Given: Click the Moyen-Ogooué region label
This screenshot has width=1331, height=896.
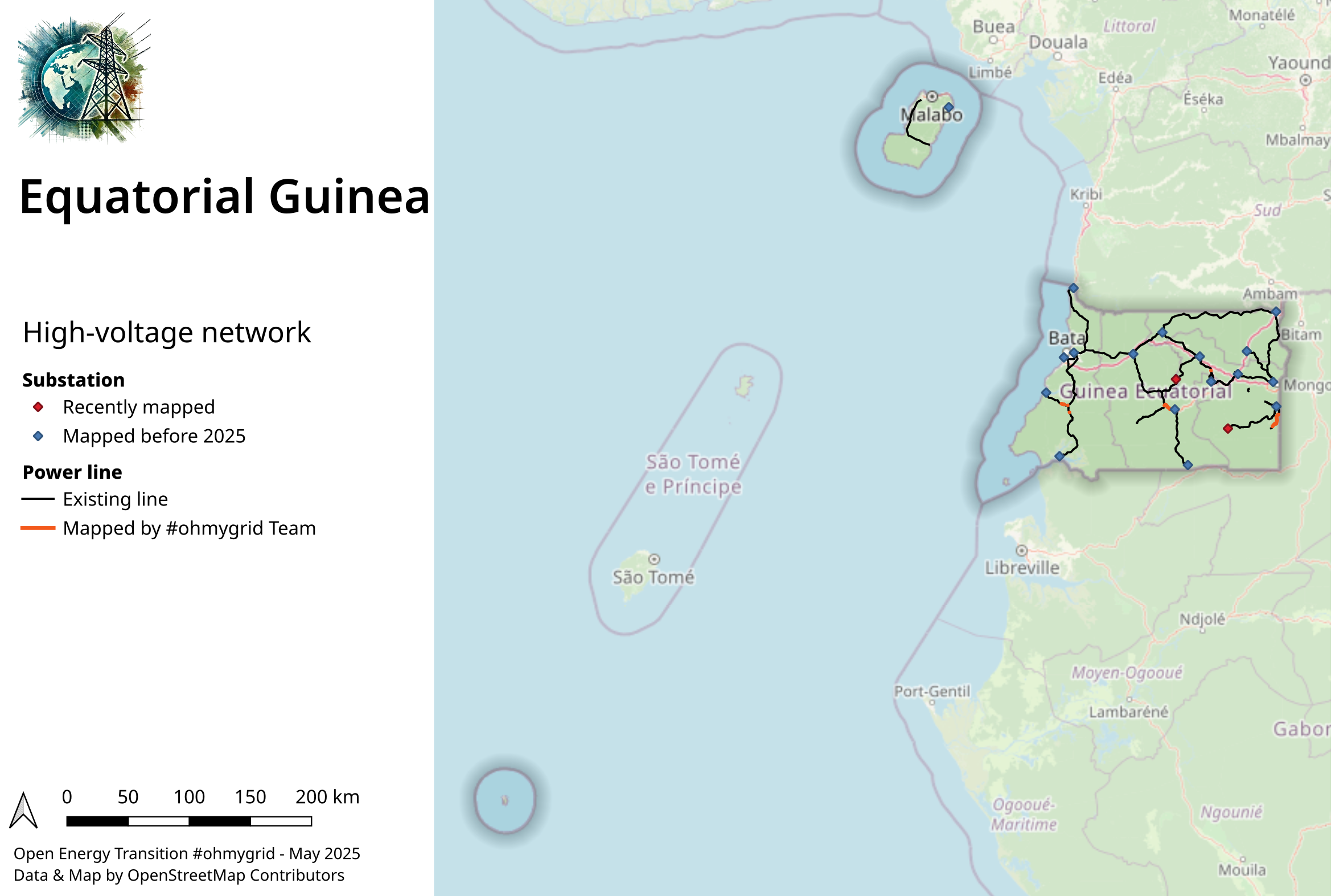Looking at the screenshot, I should point(1127,673).
